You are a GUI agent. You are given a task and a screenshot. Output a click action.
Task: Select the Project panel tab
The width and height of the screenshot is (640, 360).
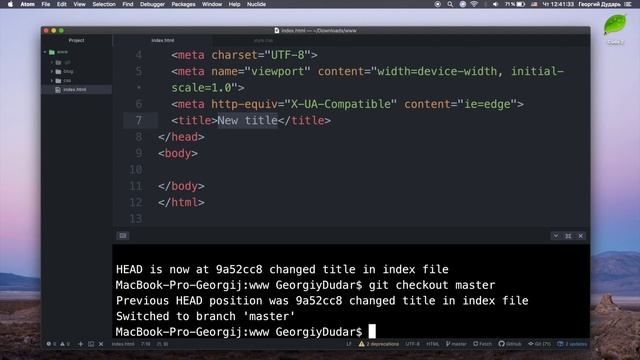(76, 40)
